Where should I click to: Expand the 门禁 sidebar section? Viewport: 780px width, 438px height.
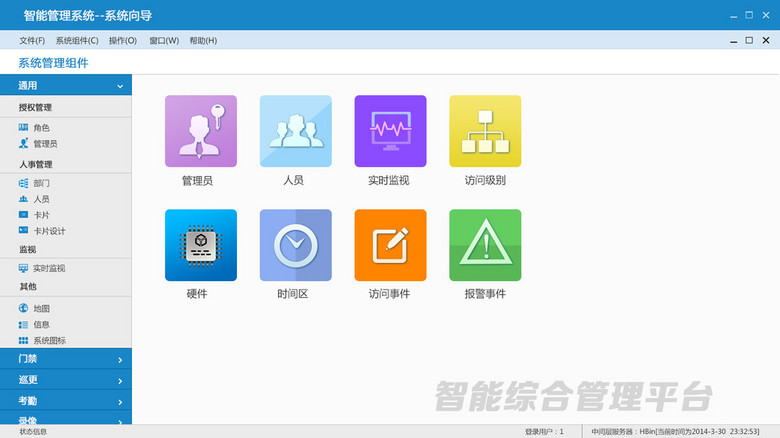66,358
